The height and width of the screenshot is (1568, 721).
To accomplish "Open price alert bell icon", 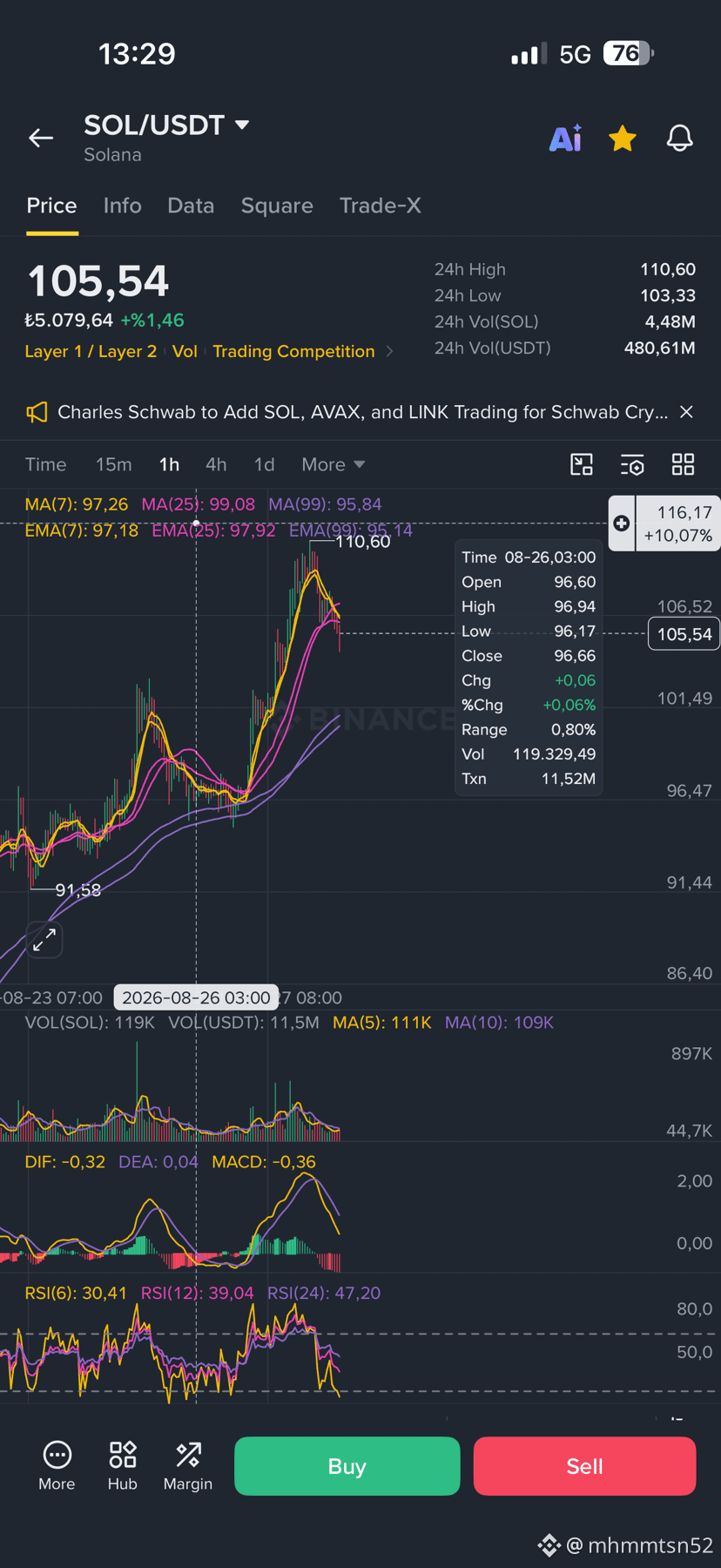I will [x=679, y=138].
